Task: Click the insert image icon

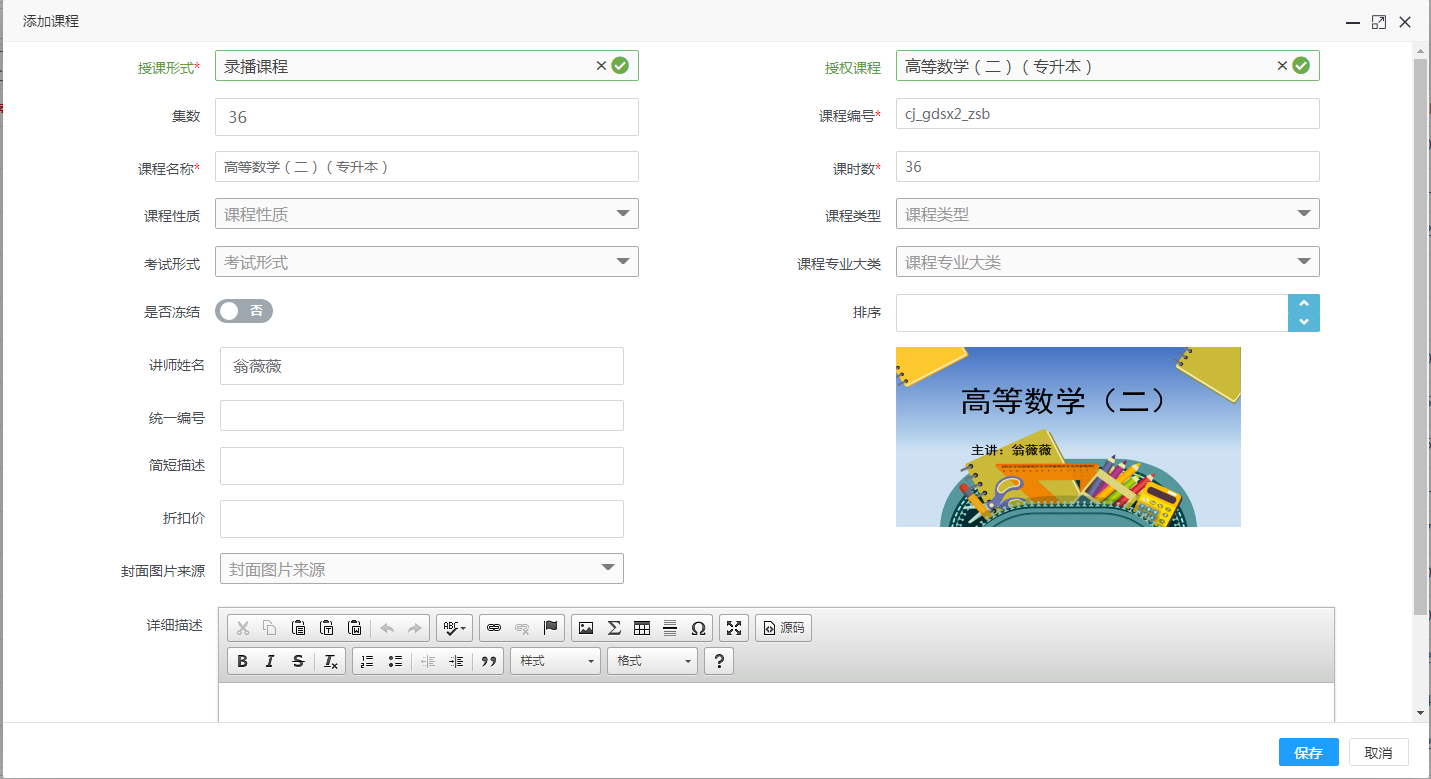Action: pyautogui.click(x=586, y=628)
